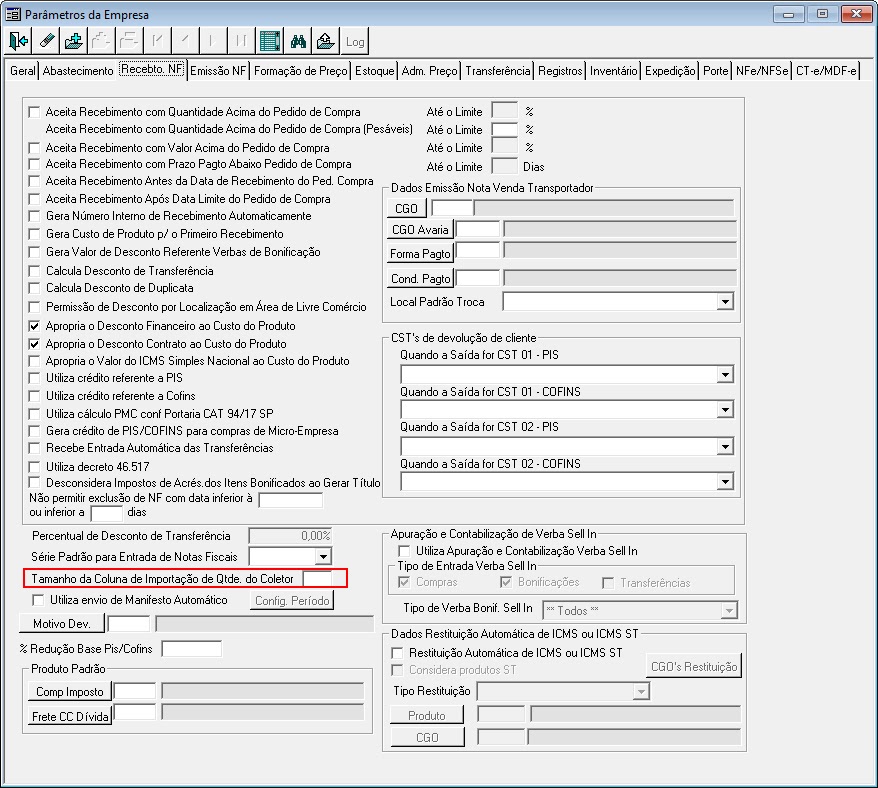Check Calcula Desconto de Transferência

click(x=35, y=271)
